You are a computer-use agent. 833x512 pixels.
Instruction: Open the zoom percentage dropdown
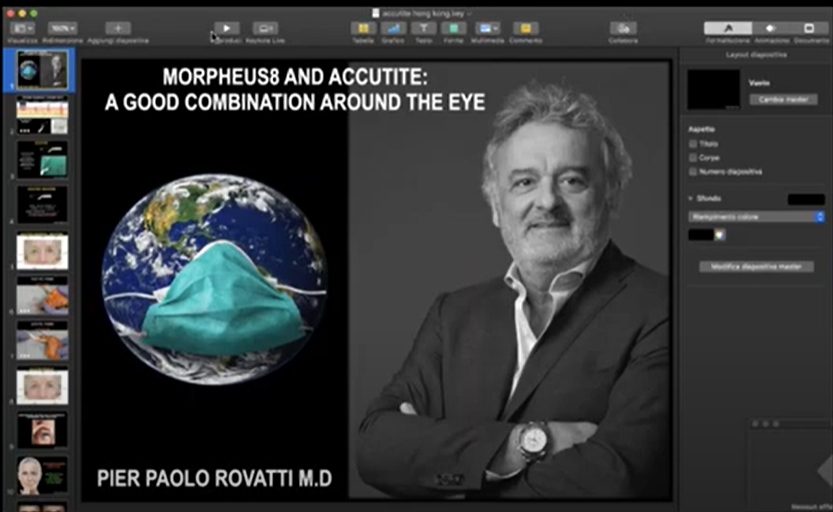point(64,28)
